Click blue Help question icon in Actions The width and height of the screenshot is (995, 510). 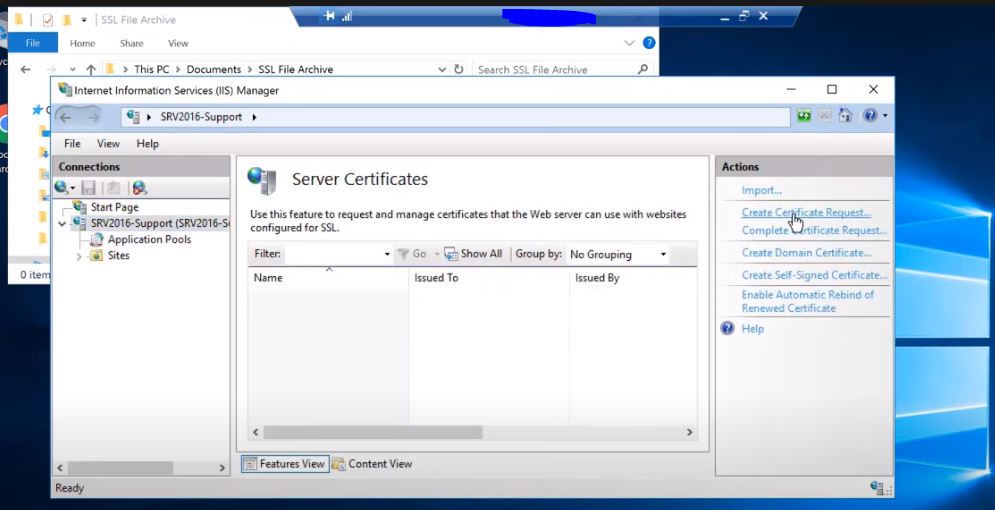coord(727,328)
